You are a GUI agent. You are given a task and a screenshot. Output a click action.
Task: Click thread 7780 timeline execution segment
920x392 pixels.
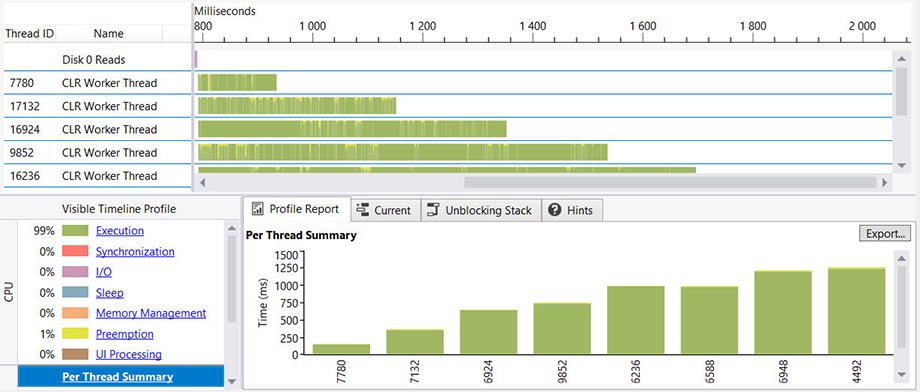point(237,83)
